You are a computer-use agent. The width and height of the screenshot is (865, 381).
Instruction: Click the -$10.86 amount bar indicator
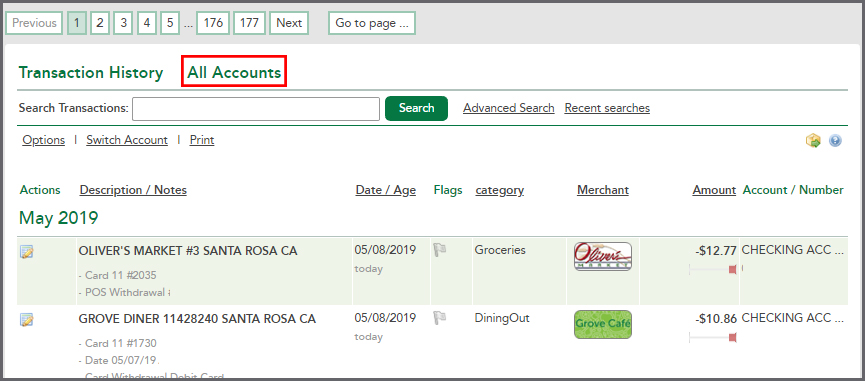pos(713,337)
